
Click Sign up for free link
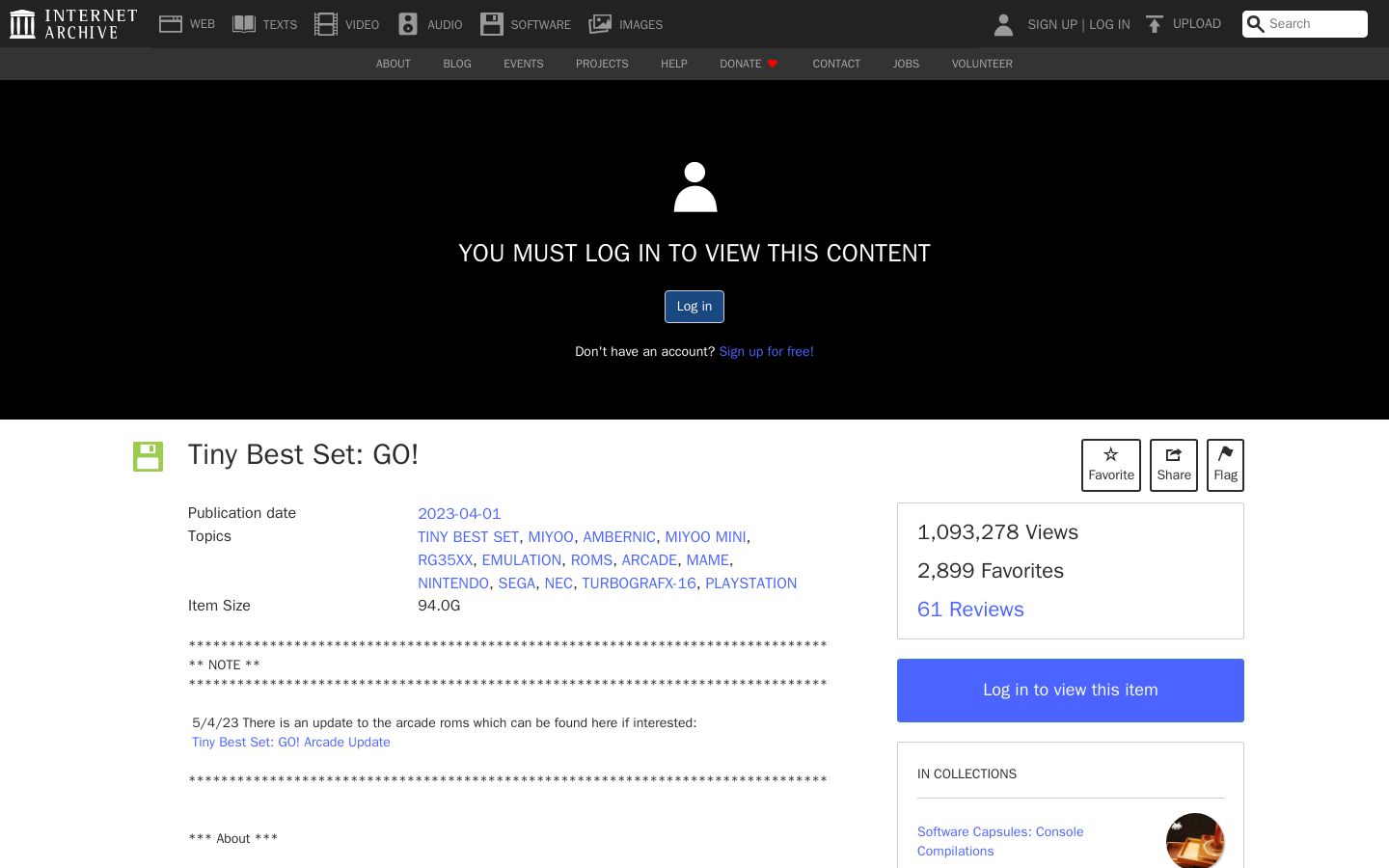coord(766,351)
